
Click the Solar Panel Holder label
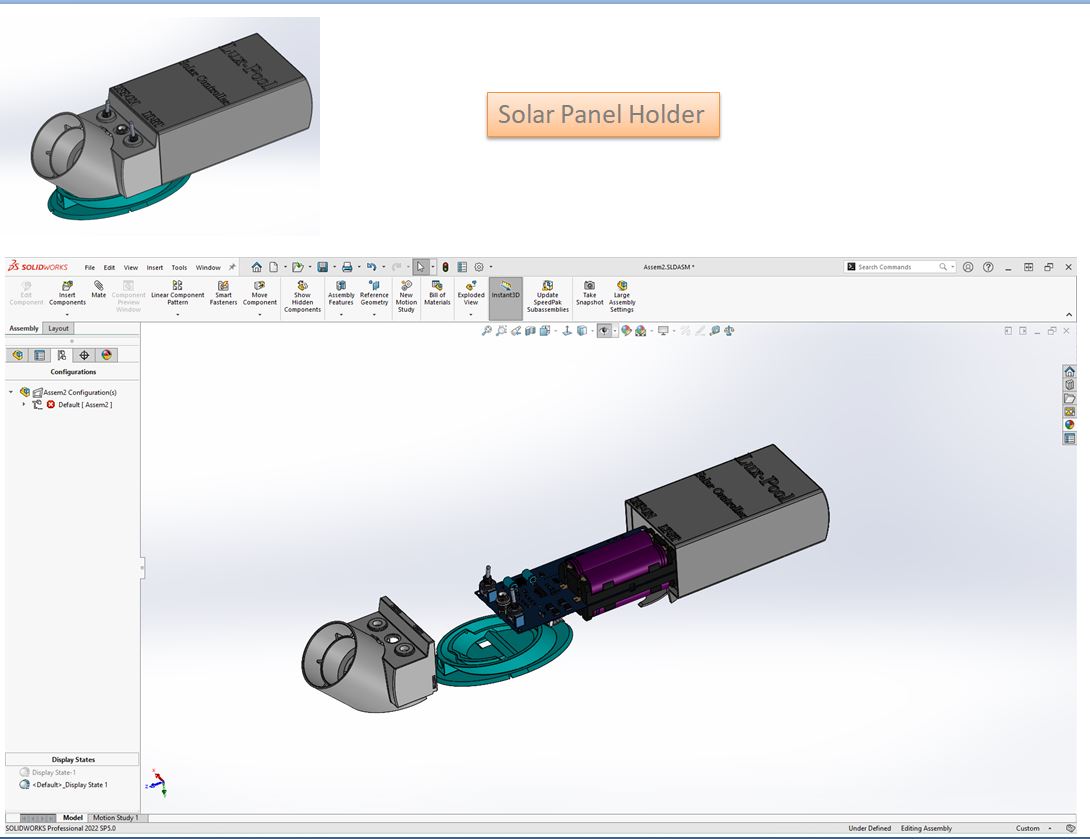(x=602, y=115)
